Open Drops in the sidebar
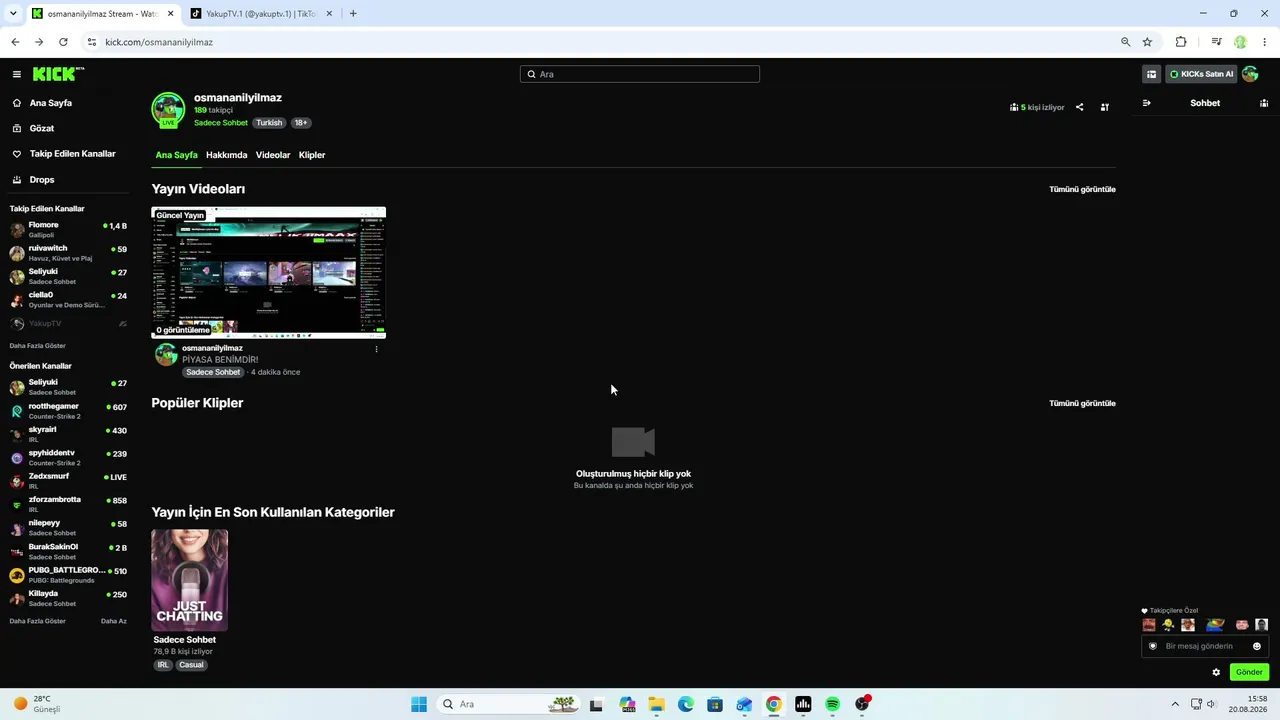 tap(42, 180)
